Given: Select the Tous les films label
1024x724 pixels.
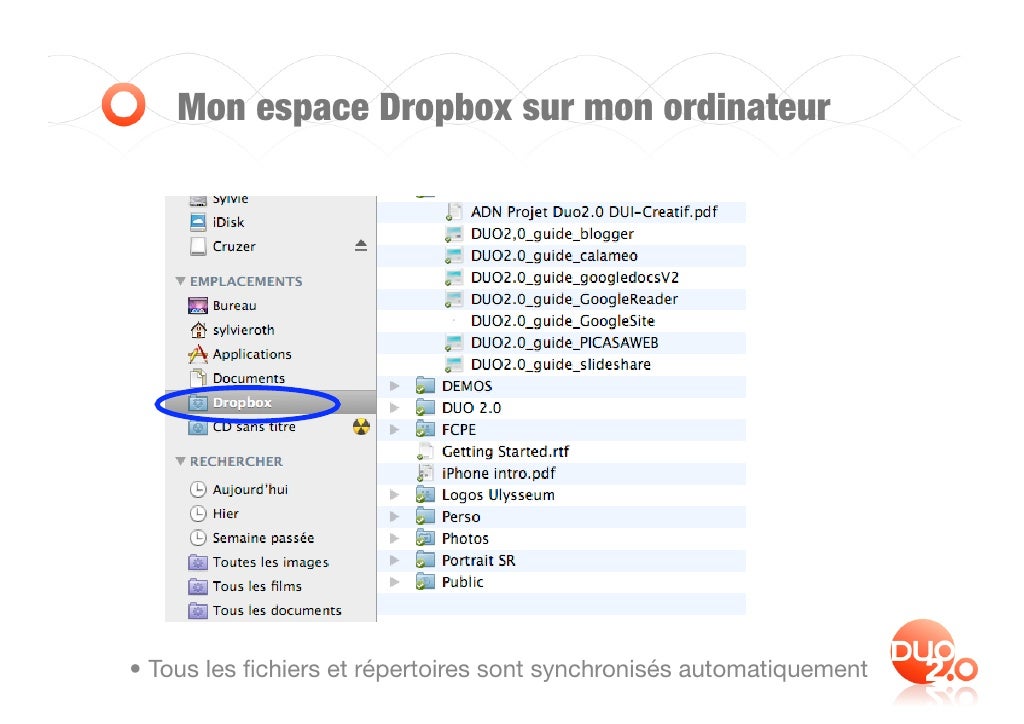Looking at the screenshot, I should (257, 586).
